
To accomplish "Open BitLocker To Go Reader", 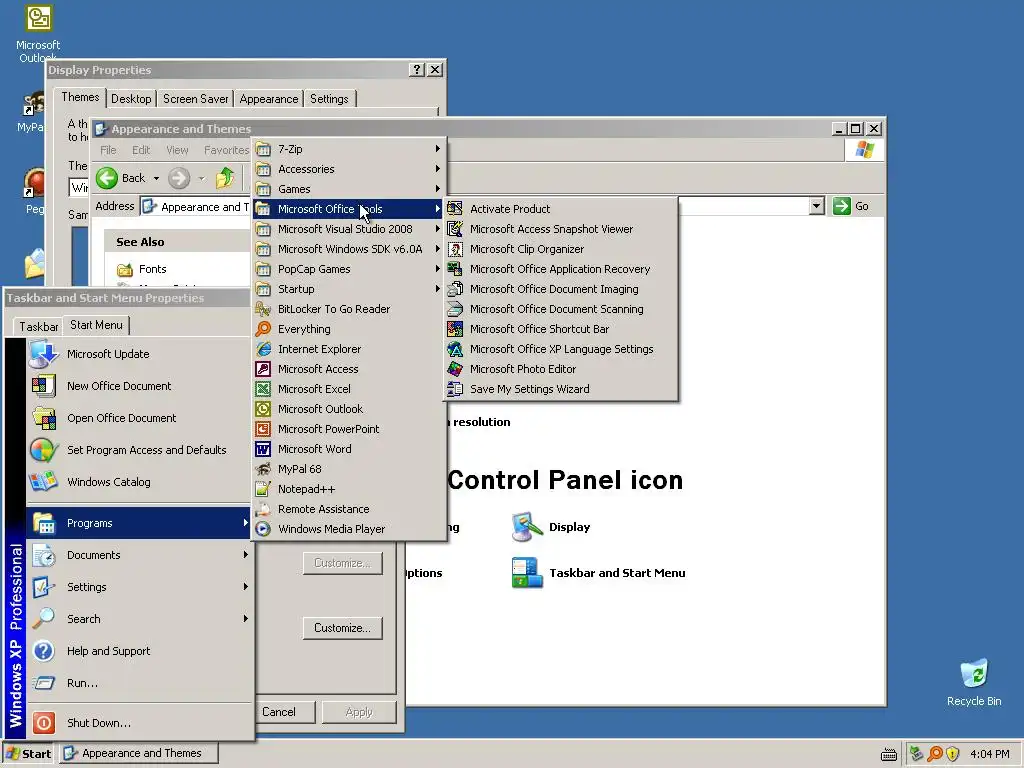I will (349, 309).
